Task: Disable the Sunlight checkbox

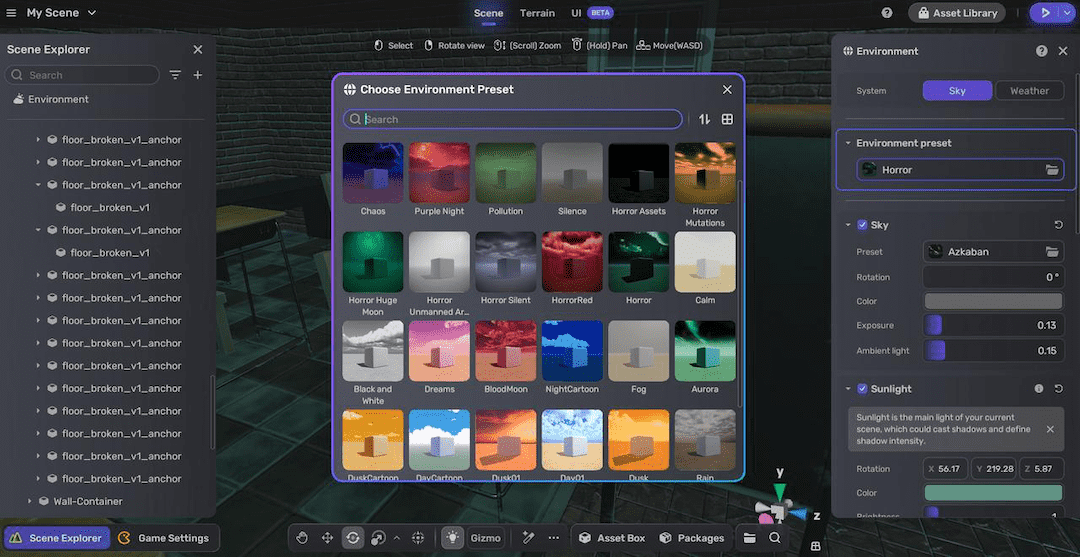Action: click(x=862, y=389)
